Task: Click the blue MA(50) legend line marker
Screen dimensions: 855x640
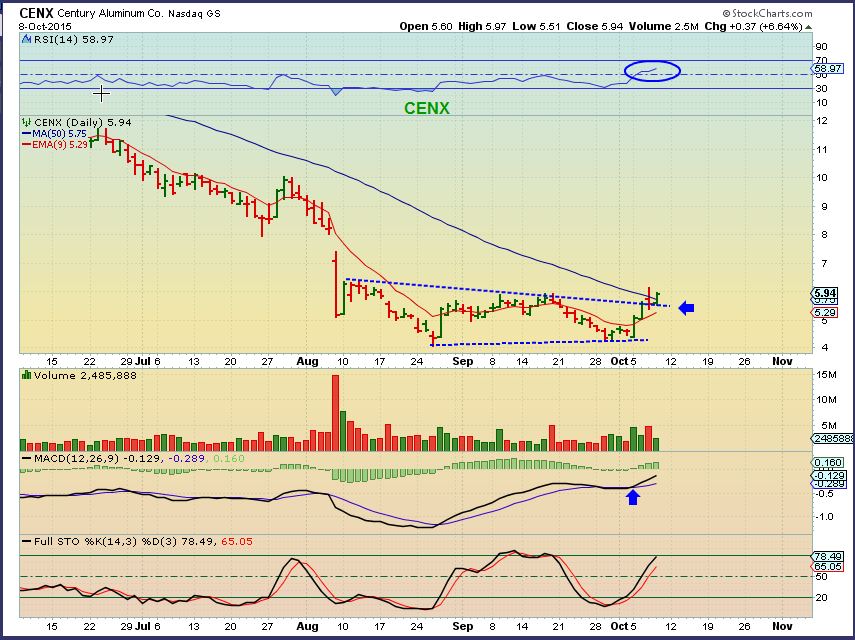Action: point(26,133)
